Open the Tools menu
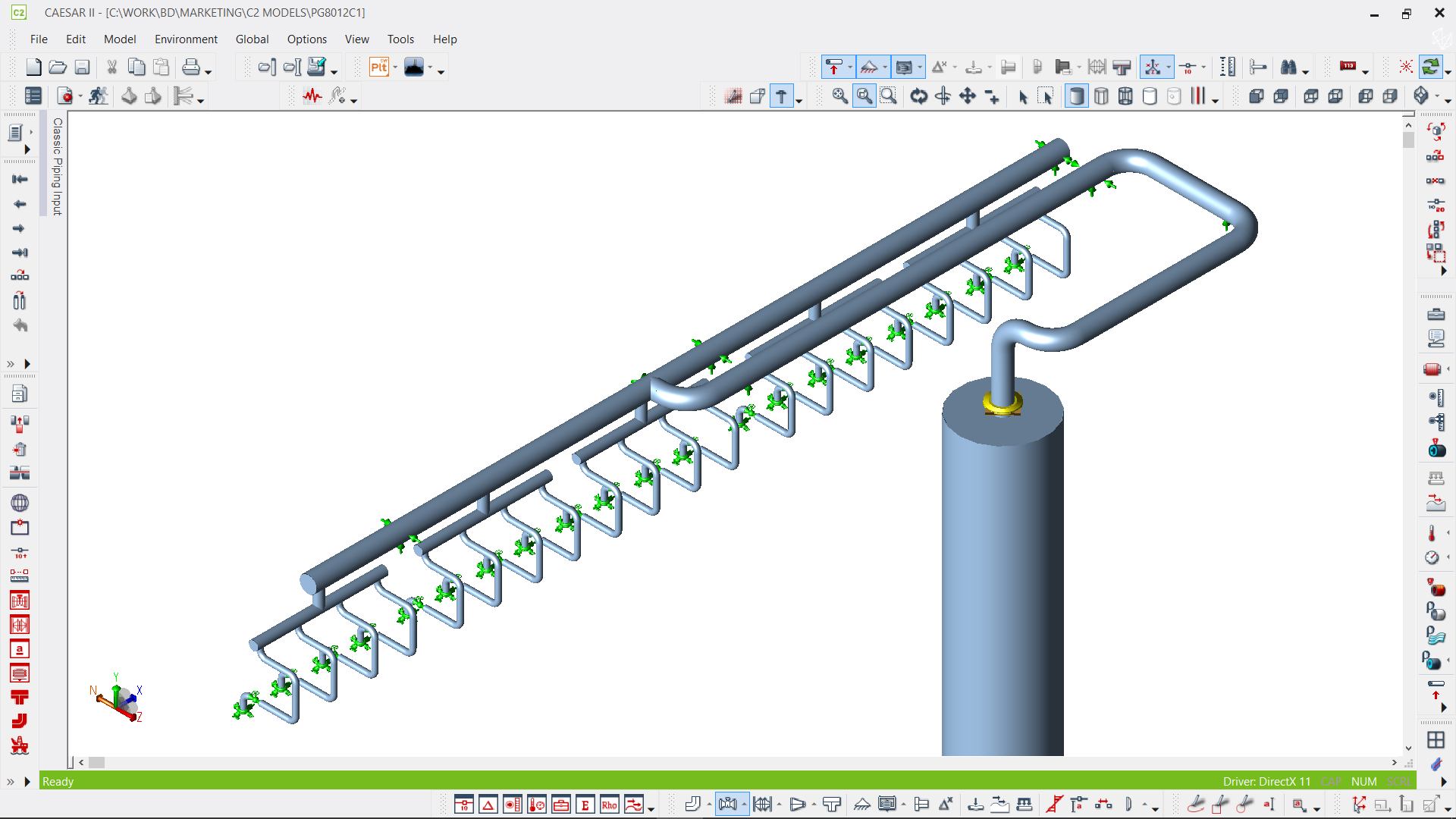Image resolution: width=1456 pixels, height=819 pixels. pyautogui.click(x=400, y=39)
